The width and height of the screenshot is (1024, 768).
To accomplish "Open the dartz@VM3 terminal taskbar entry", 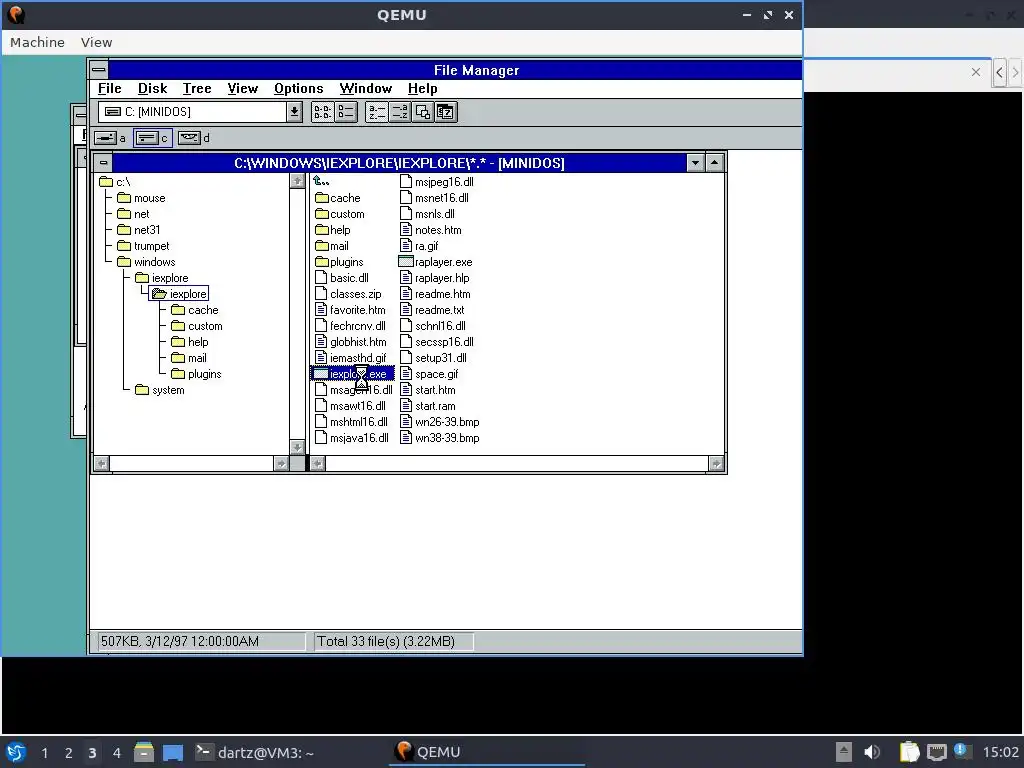I will (x=255, y=753).
